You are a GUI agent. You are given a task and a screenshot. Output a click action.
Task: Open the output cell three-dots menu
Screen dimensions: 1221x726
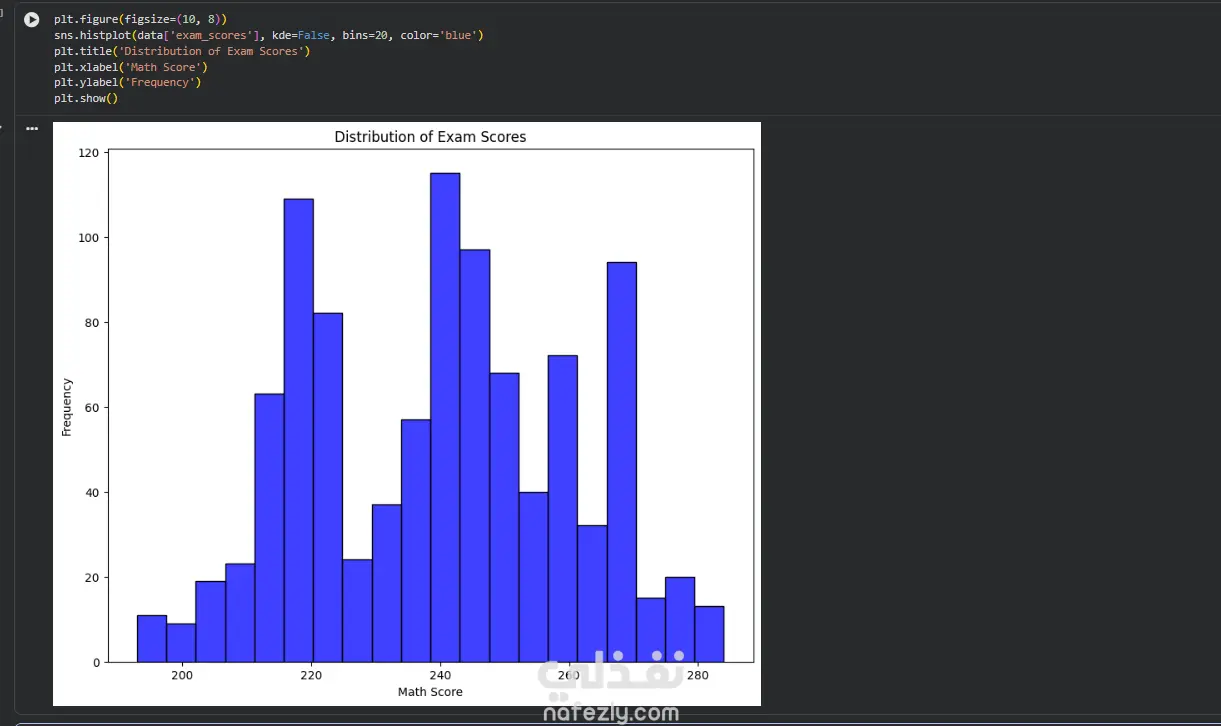[32, 129]
